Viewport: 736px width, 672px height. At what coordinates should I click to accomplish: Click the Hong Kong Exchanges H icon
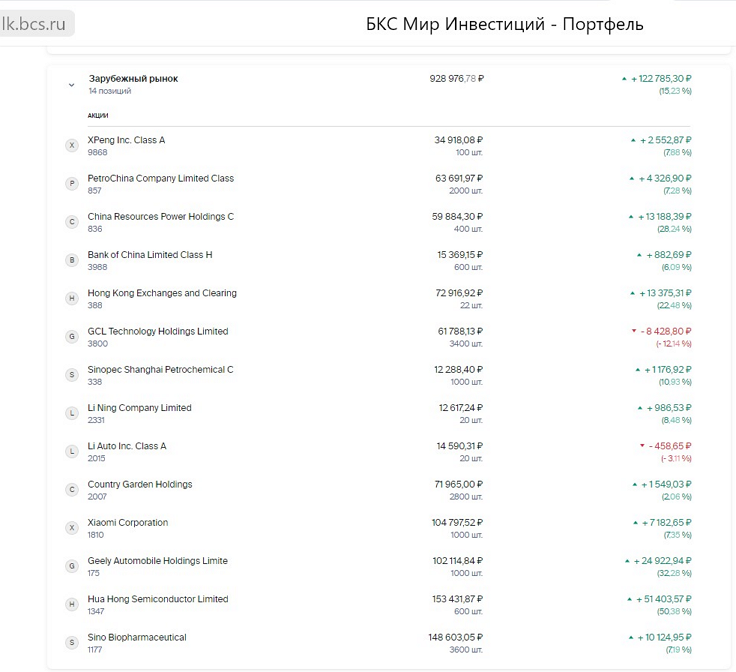71,299
